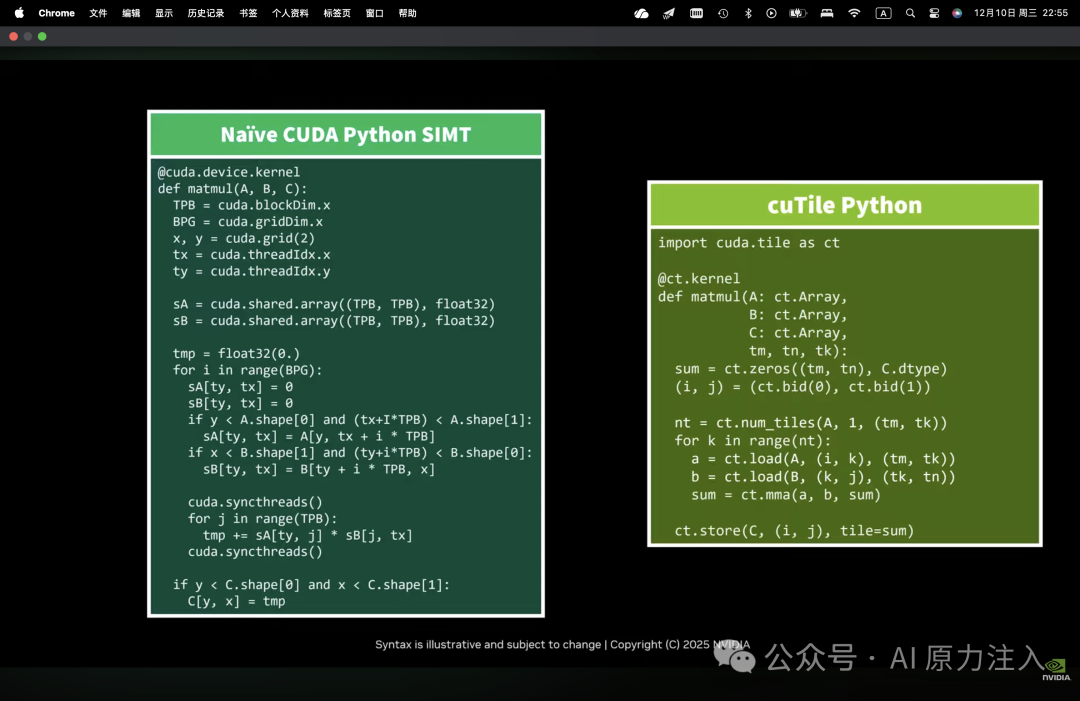Open the Time Machine menu
This screenshot has width=1080, height=701.
click(x=723, y=13)
